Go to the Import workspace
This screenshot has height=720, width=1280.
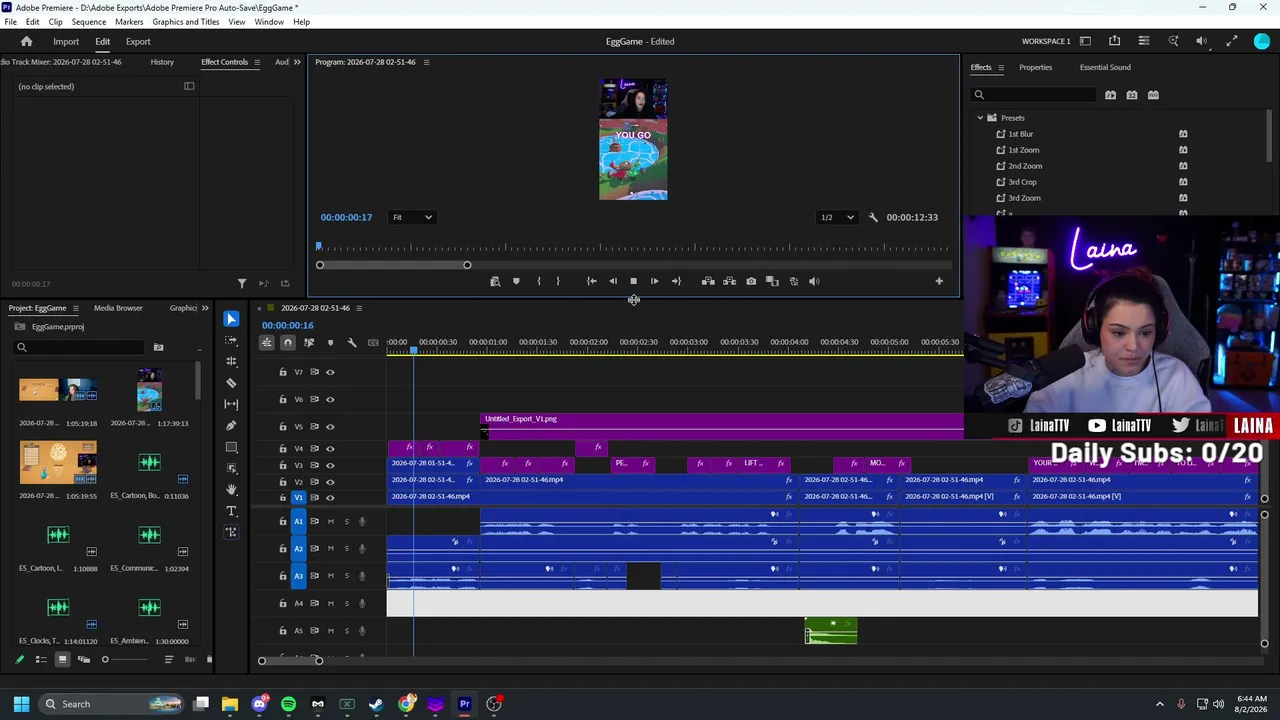pyautogui.click(x=66, y=42)
